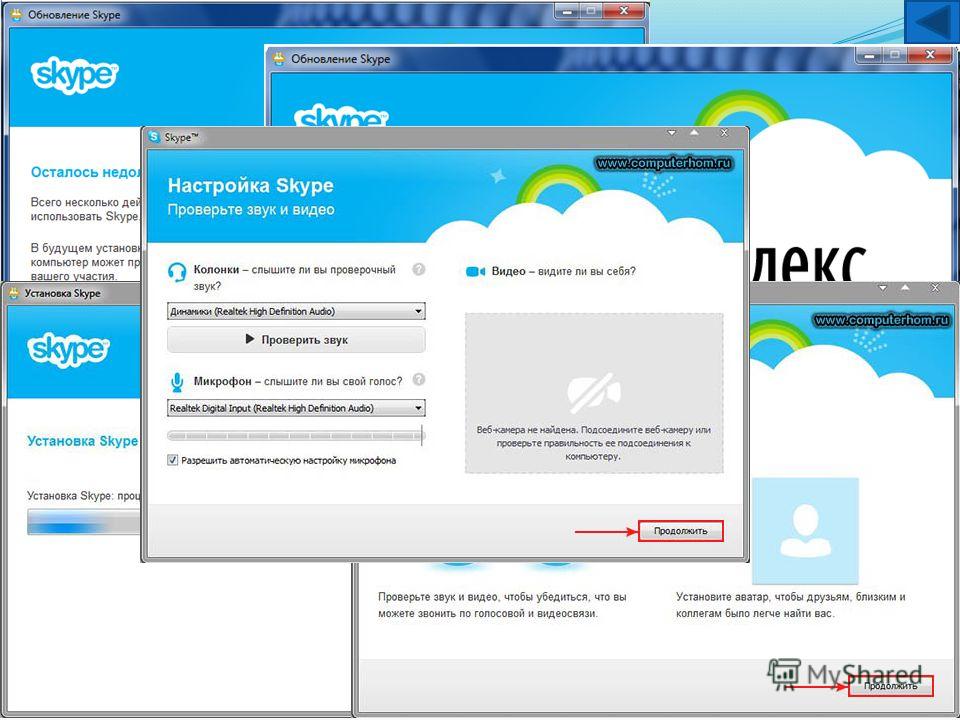Click the crossed-out camera icon in the video preview

pyautogui.click(x=594, y=392)
